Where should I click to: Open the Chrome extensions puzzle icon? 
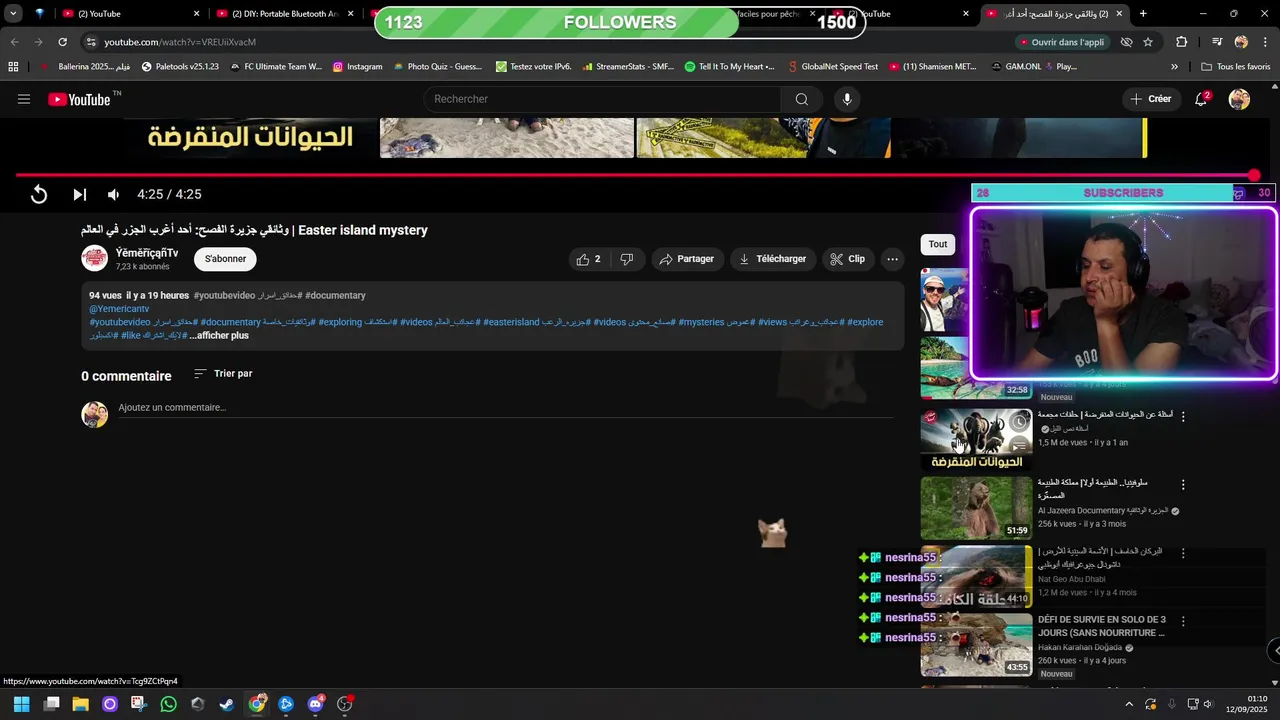pyautogui.click(x=1181, y=42)
